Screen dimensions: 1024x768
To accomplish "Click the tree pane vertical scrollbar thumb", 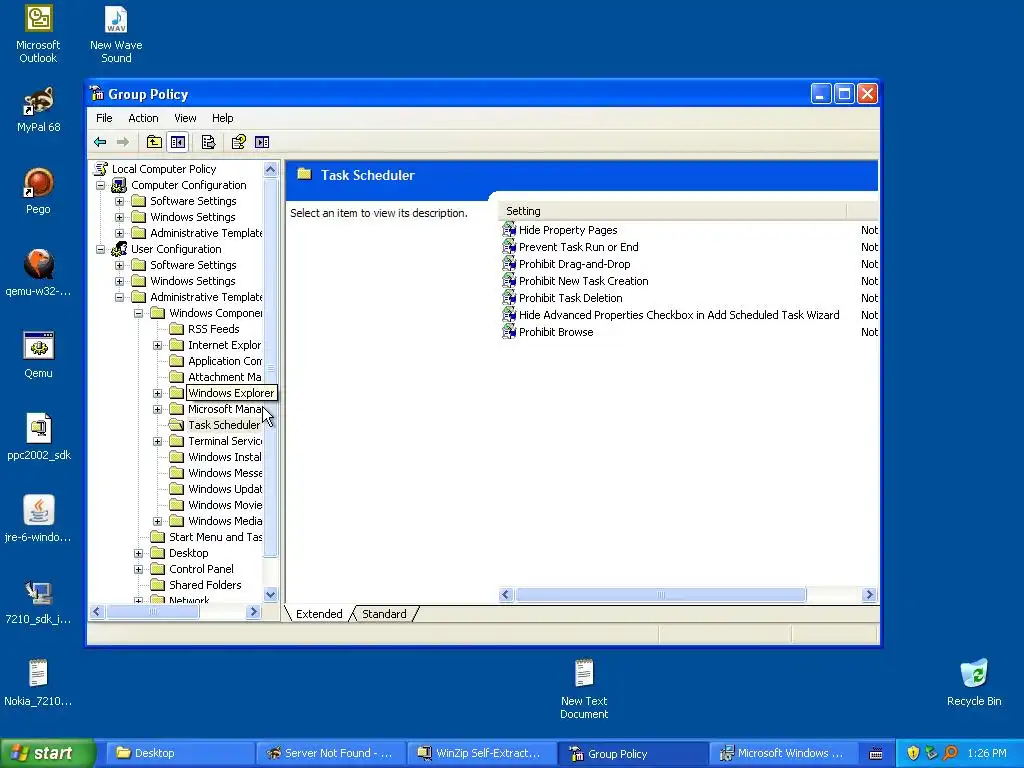I will coord(270,368).
